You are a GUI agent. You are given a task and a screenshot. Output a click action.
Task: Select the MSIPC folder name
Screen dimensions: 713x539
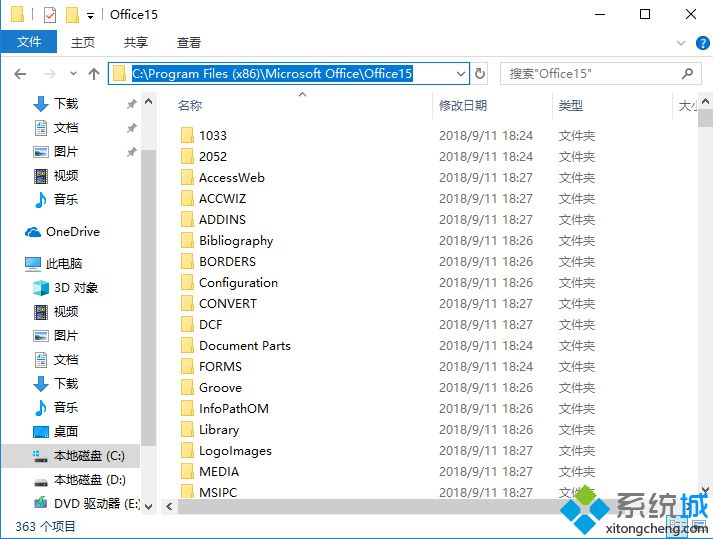218,492
